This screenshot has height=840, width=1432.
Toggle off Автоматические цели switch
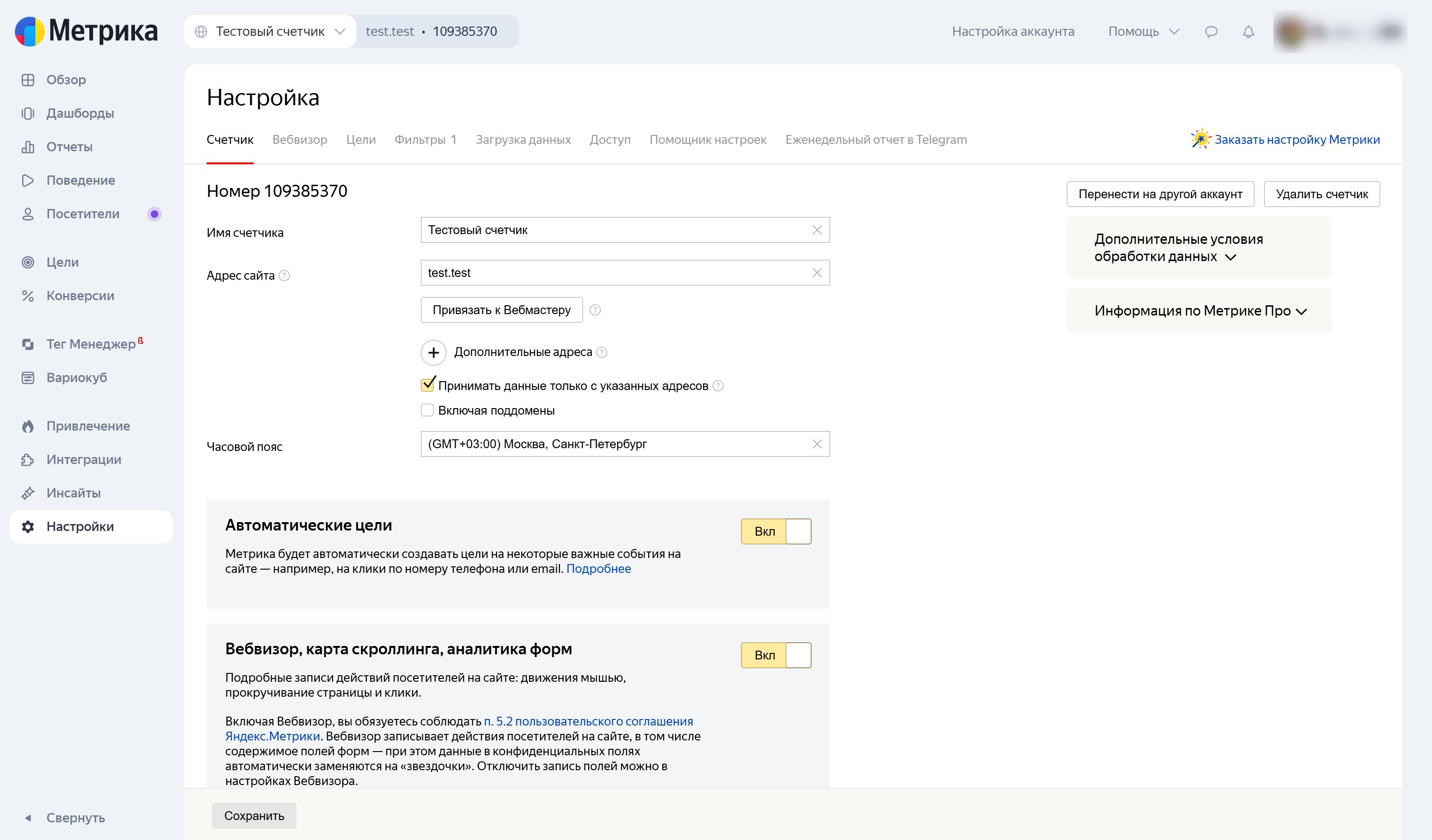(776, 531)
